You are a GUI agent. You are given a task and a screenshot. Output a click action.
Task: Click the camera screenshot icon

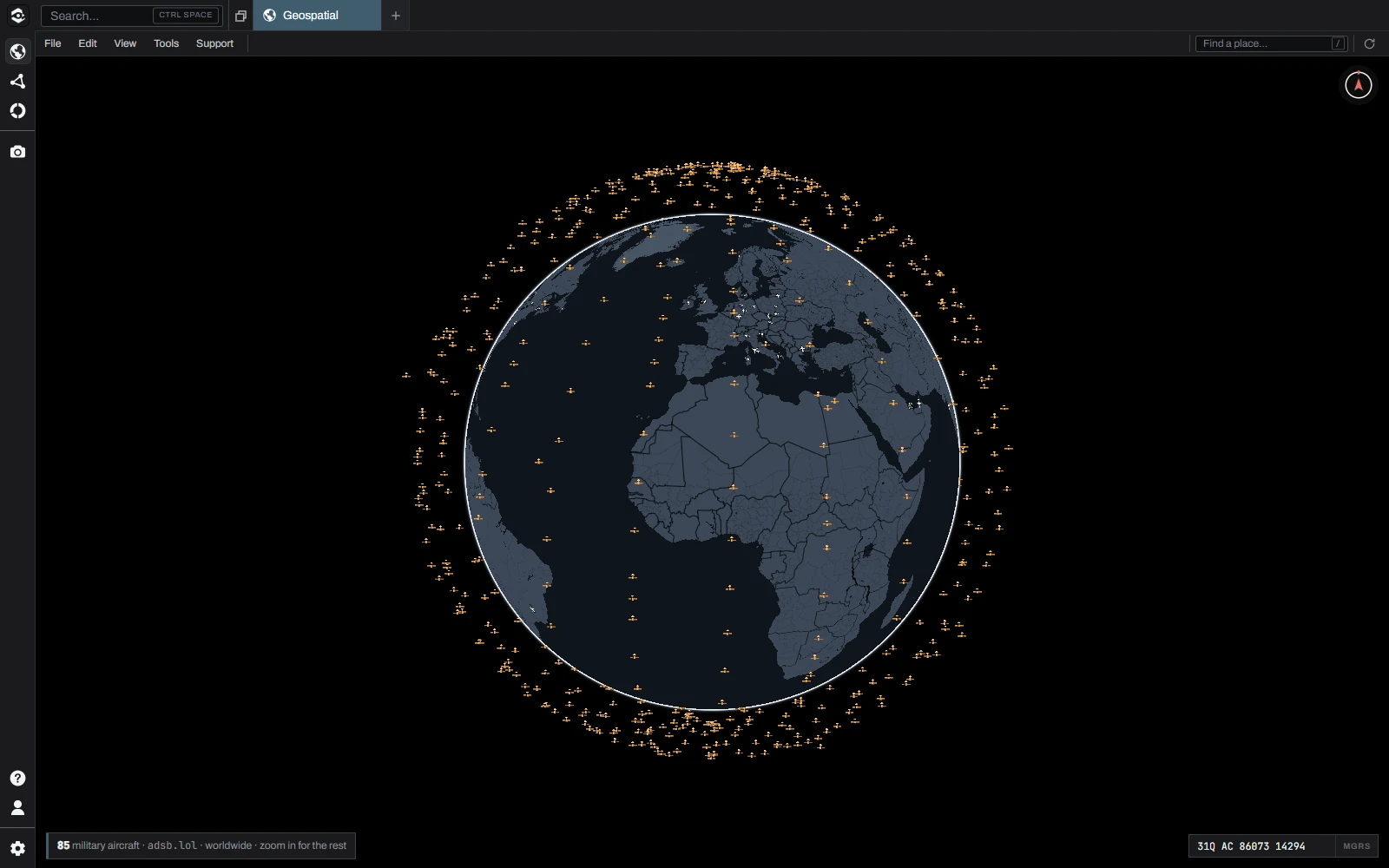tap(17, 152)
